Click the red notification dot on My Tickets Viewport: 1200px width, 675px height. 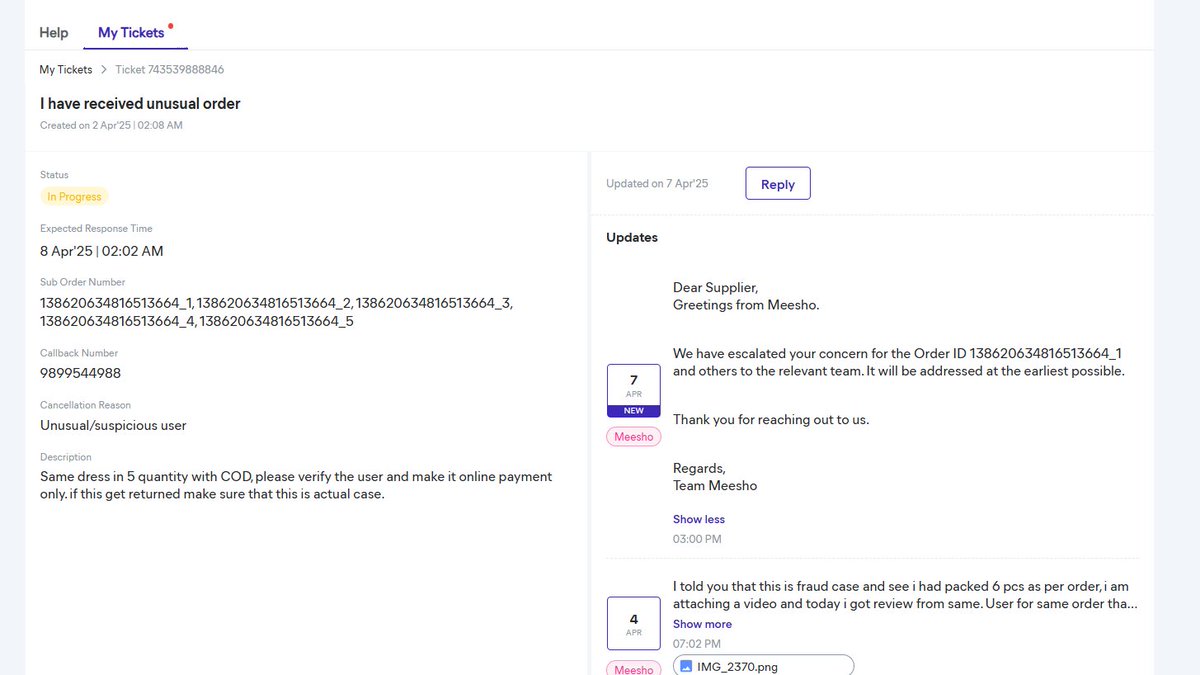point(171,25)
